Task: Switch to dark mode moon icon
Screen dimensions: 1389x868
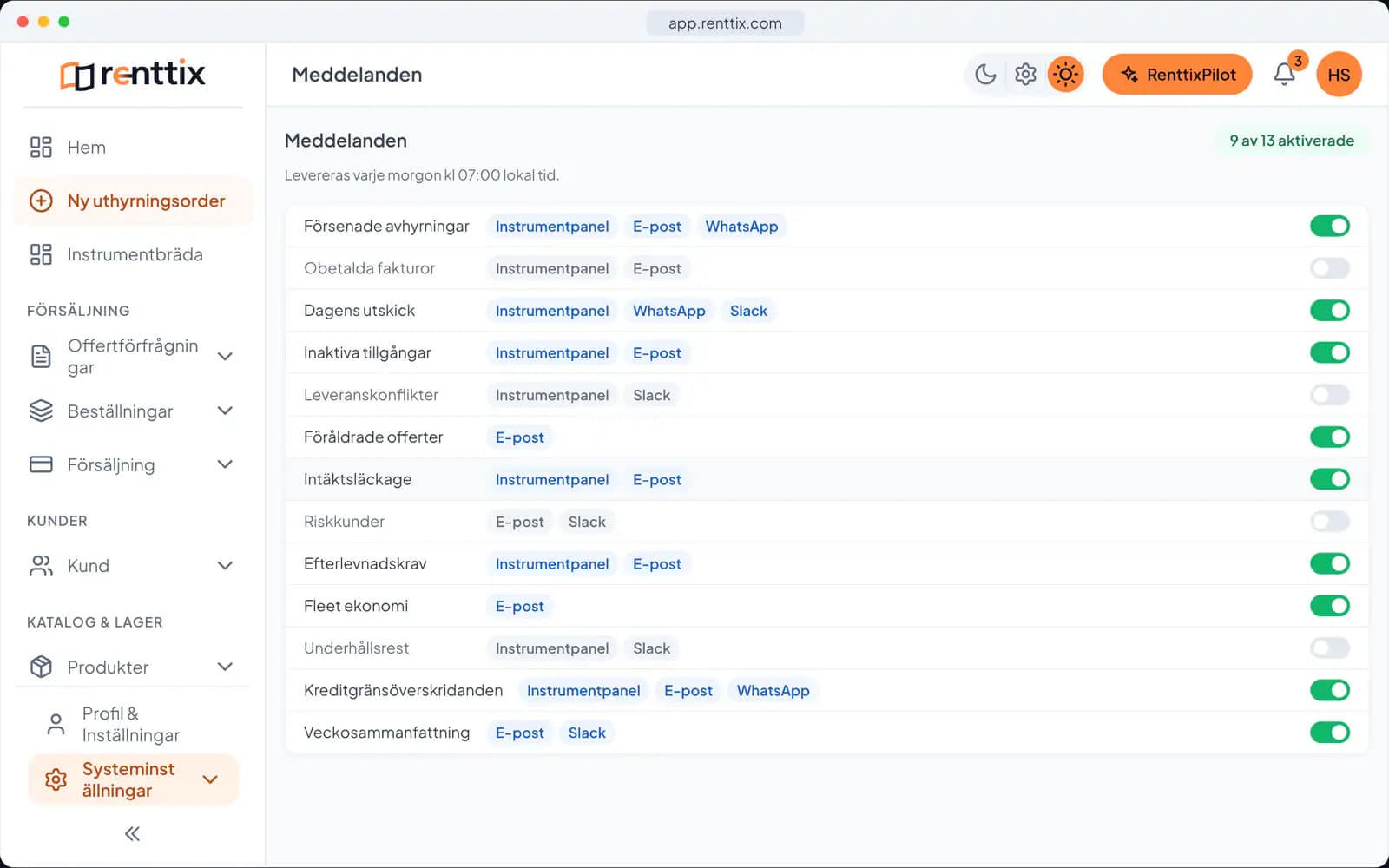Action: pyautogui.click(x=985, y=75)
